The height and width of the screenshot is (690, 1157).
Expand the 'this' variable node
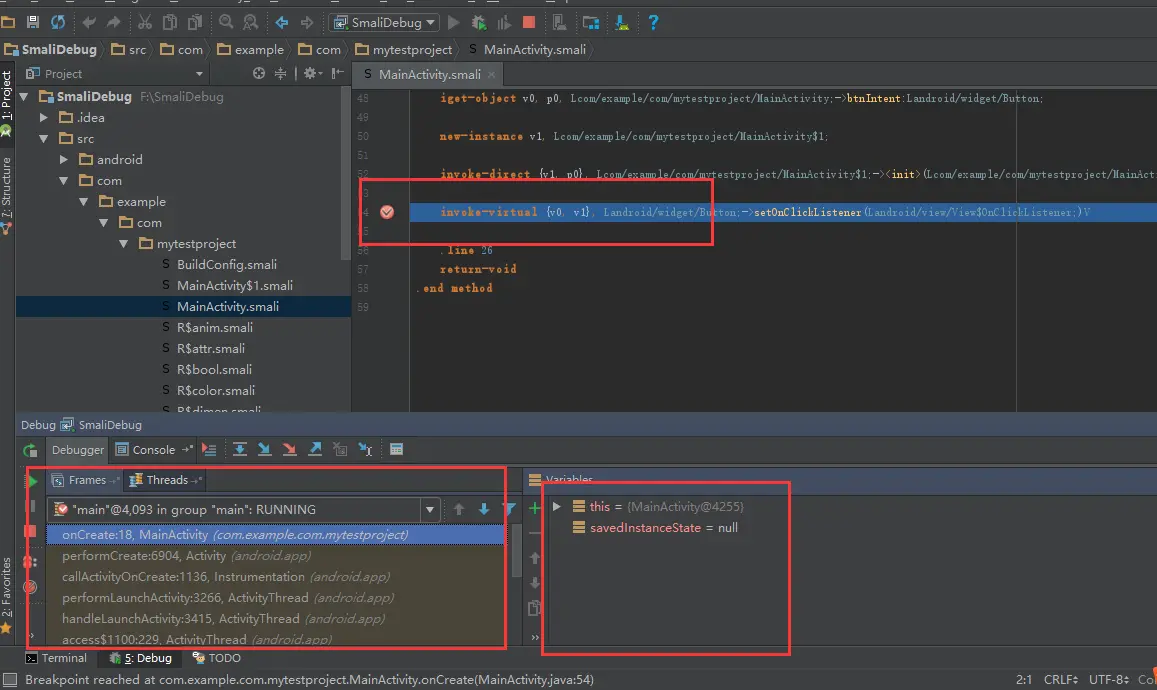click(x=557, y=507)
